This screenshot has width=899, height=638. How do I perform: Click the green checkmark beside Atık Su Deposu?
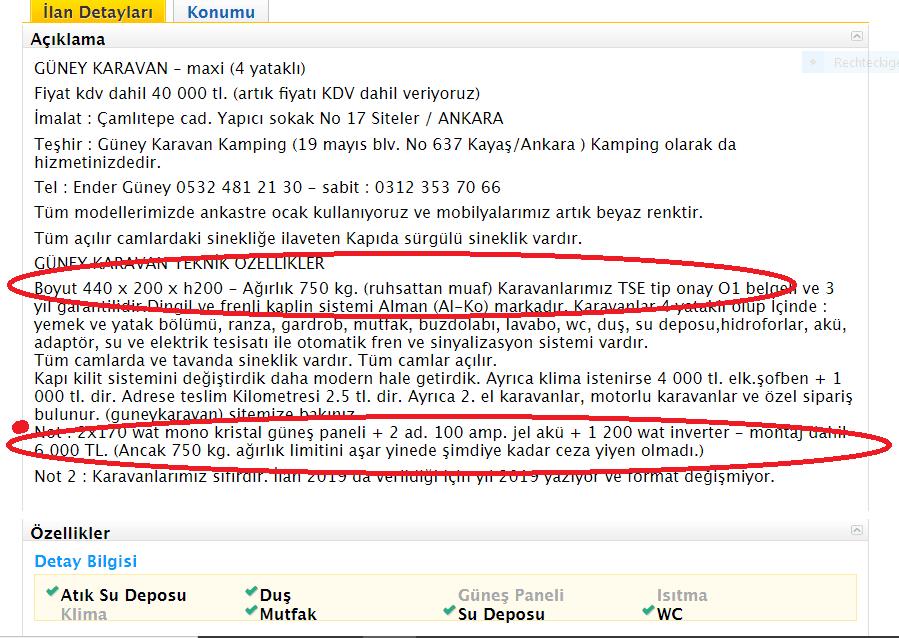(52, 593)
